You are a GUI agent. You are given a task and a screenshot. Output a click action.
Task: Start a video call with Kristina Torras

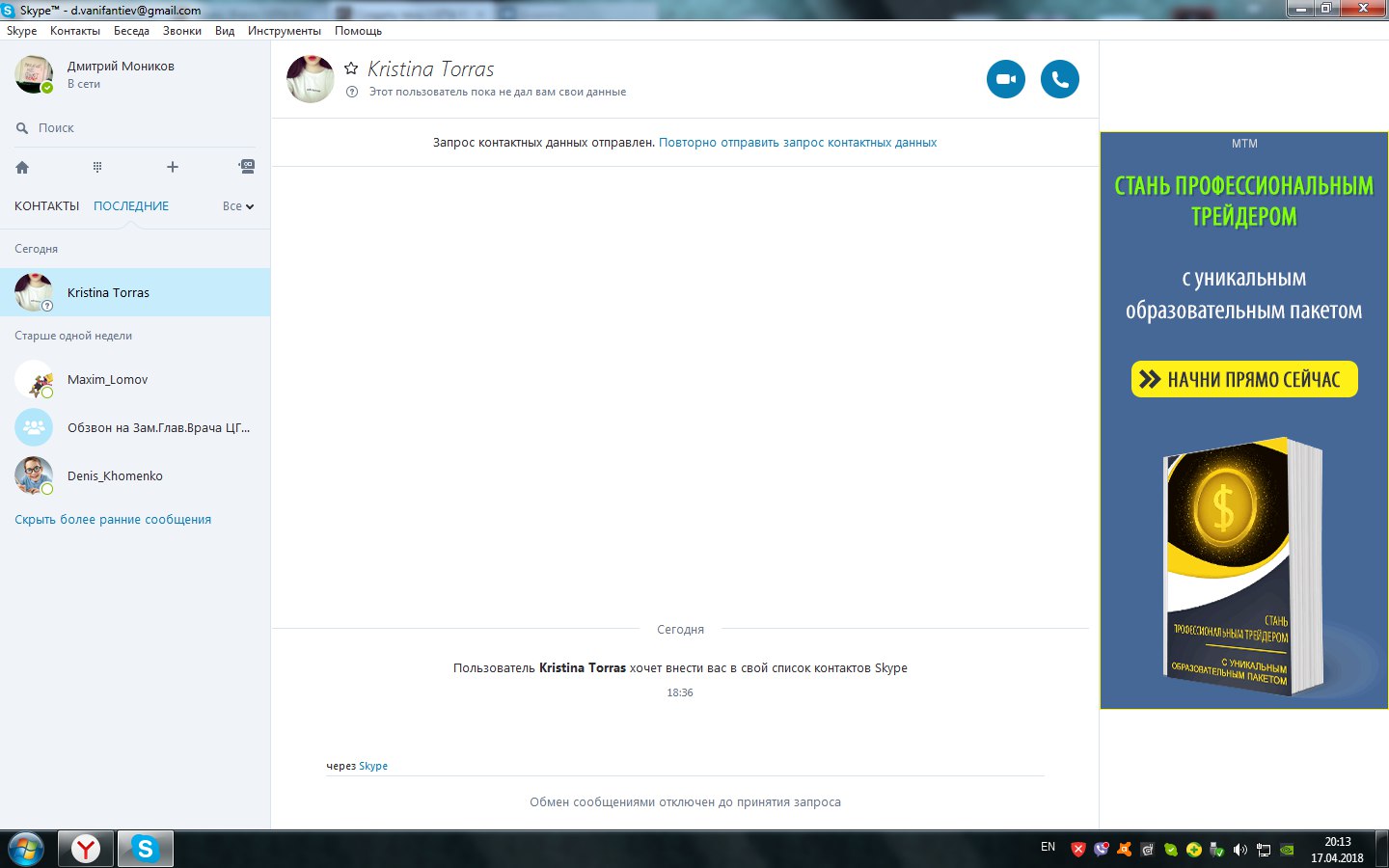pos(1006,79)
